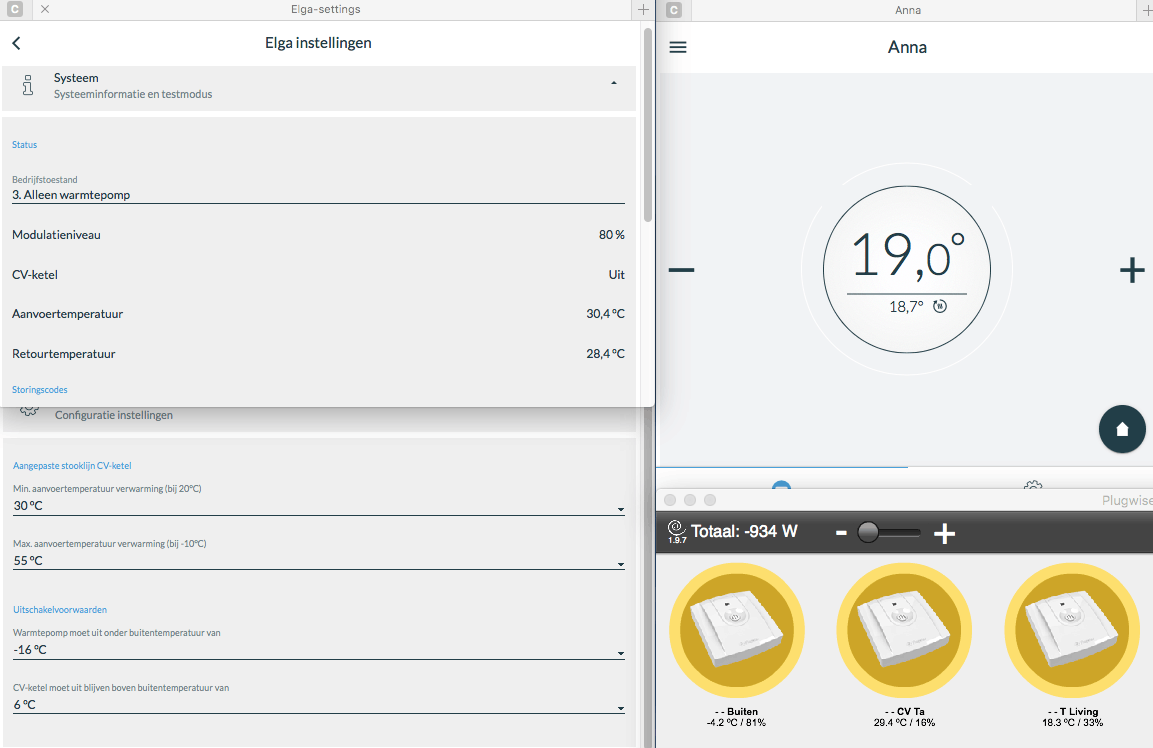Select the CV Ta plug device
The image size is (1153, 748).
click(904, 630)
